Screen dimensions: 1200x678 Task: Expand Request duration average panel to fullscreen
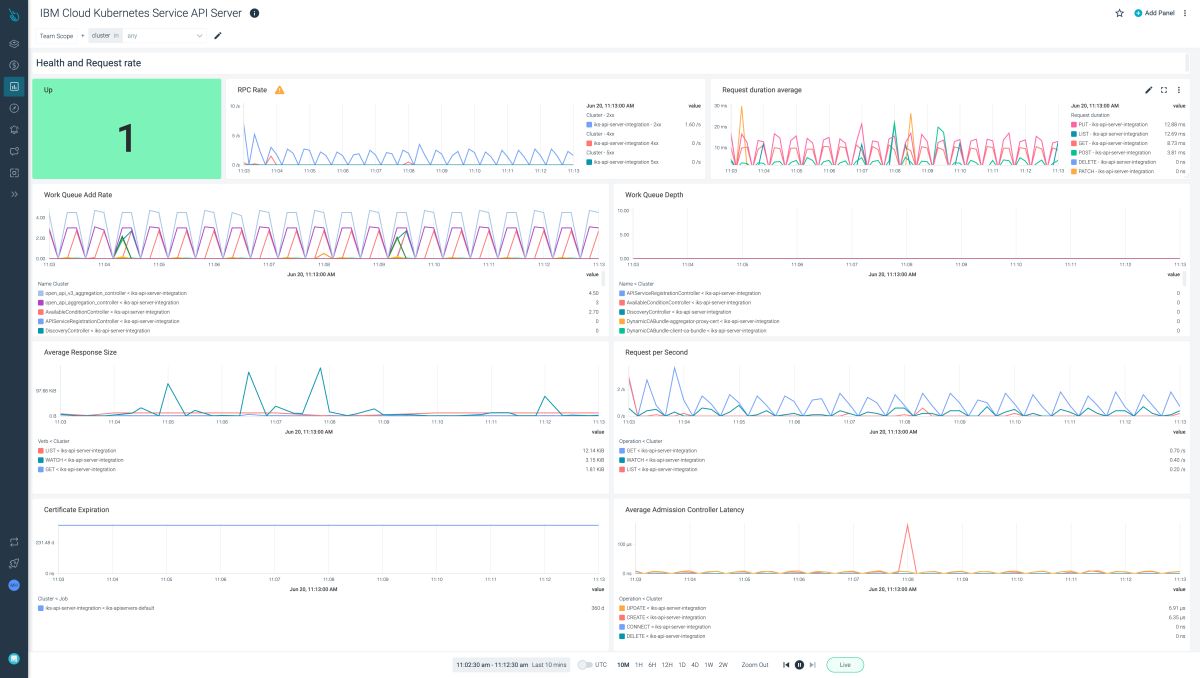1164,90
